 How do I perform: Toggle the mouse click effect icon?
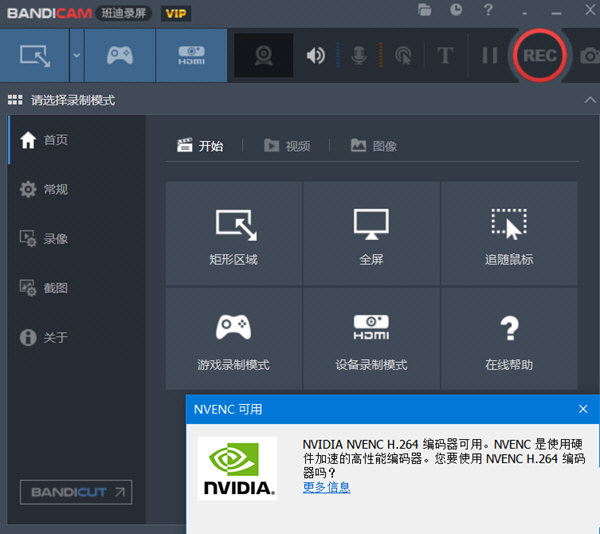click(x=403, y=56)
